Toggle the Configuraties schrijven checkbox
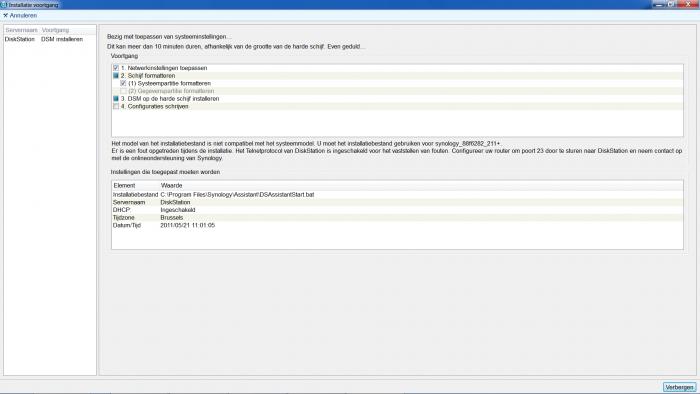Viewport: 700px width, 394px height. tap(116, 106)
